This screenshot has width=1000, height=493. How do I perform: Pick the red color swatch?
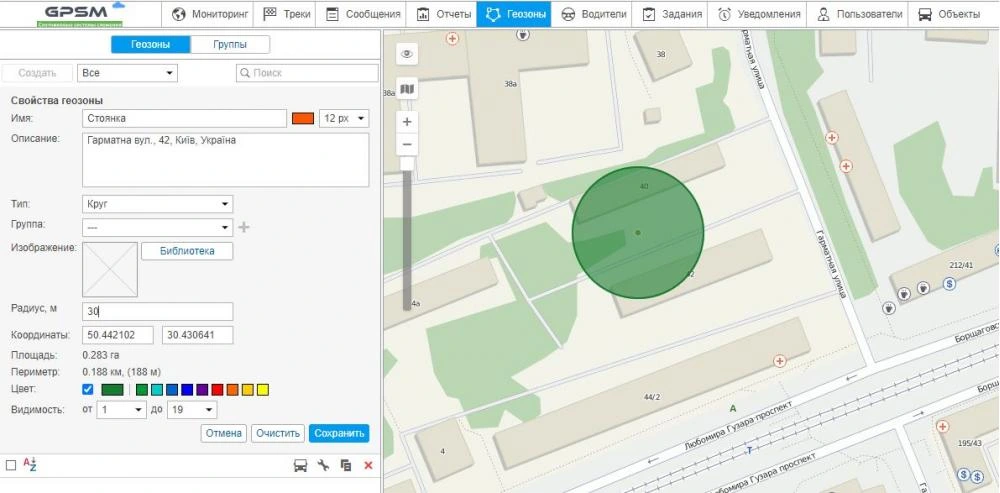(x=217, y=389)
